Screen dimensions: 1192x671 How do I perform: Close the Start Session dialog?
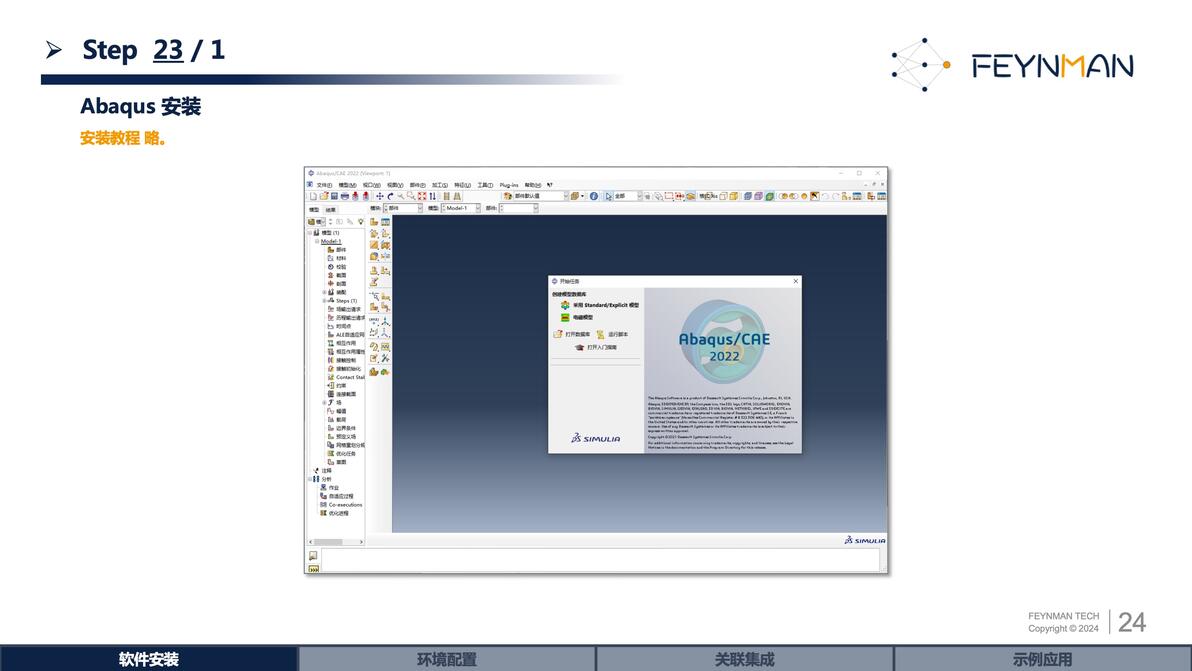[x=796, y=281]
